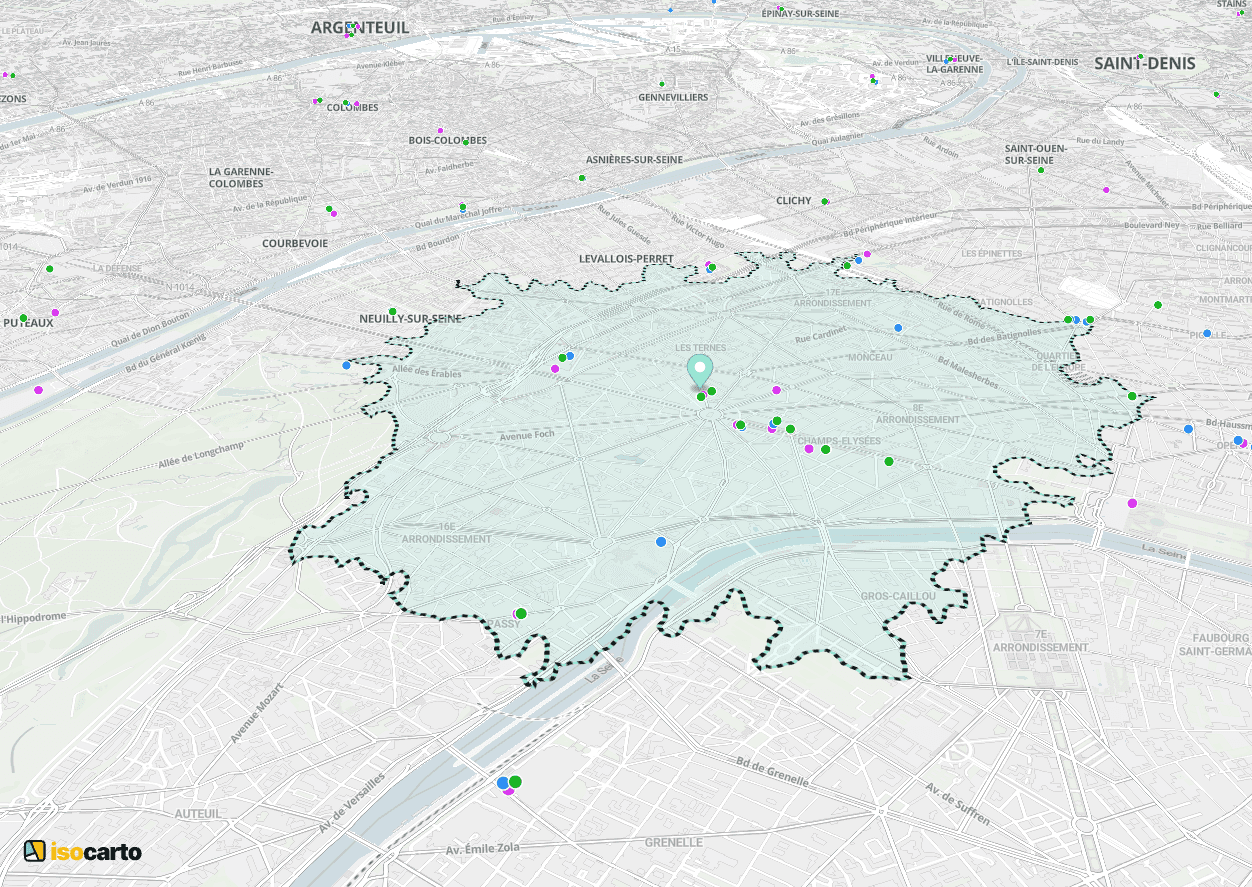Select the green marker on Champs-Élysées
The image size is (1252, 887).
[x=825, y=449]
